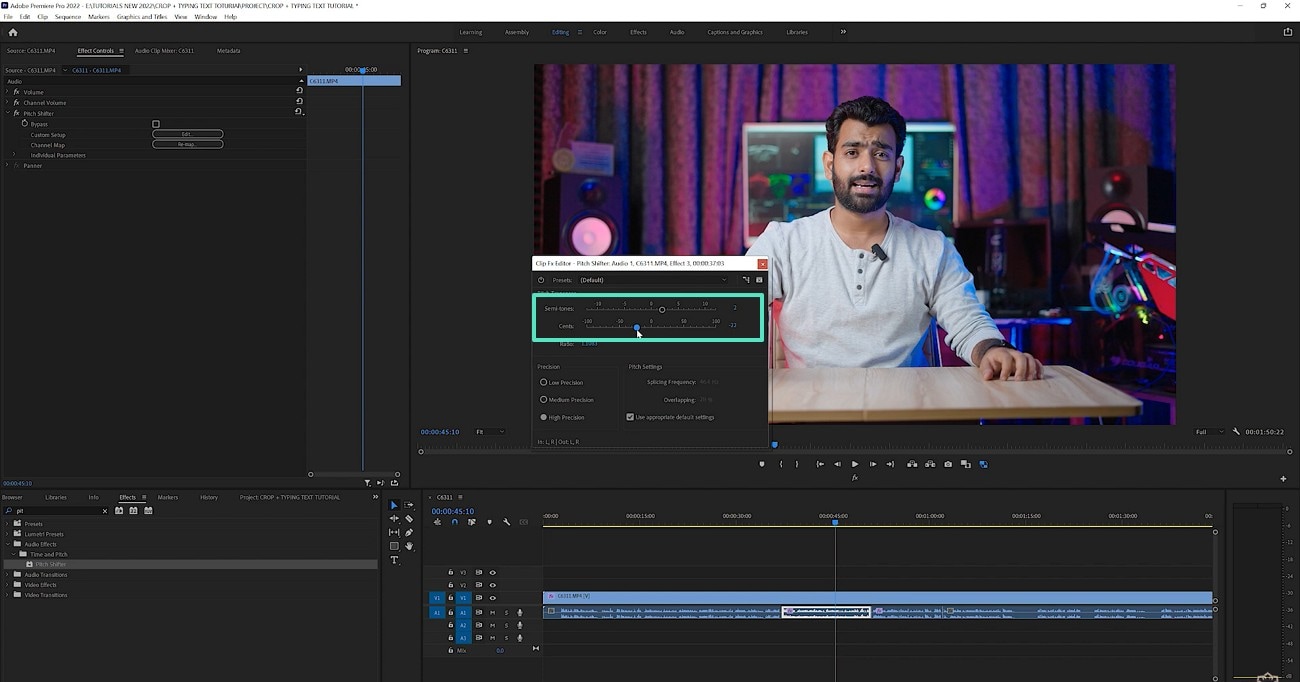Select the Type tool

coord(394,560)
